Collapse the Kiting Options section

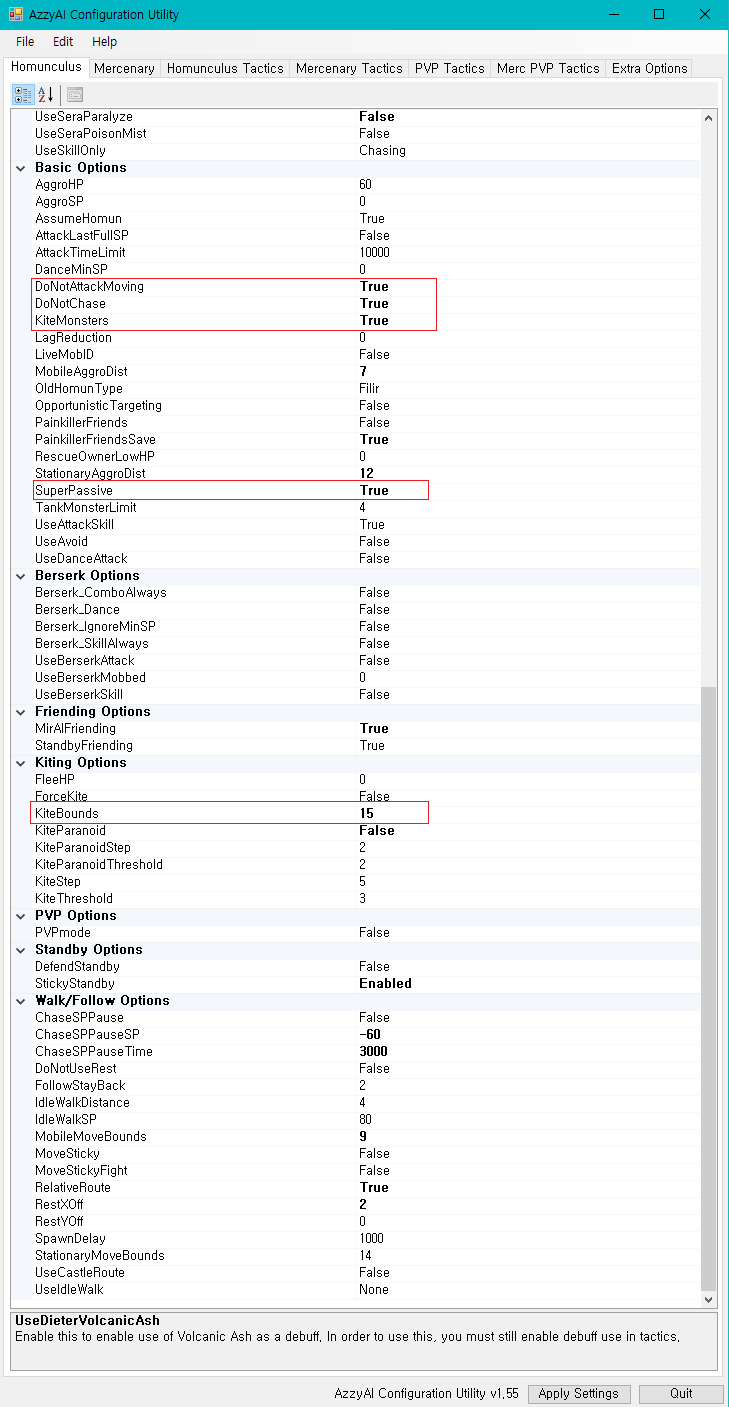[x=21, y=763]
